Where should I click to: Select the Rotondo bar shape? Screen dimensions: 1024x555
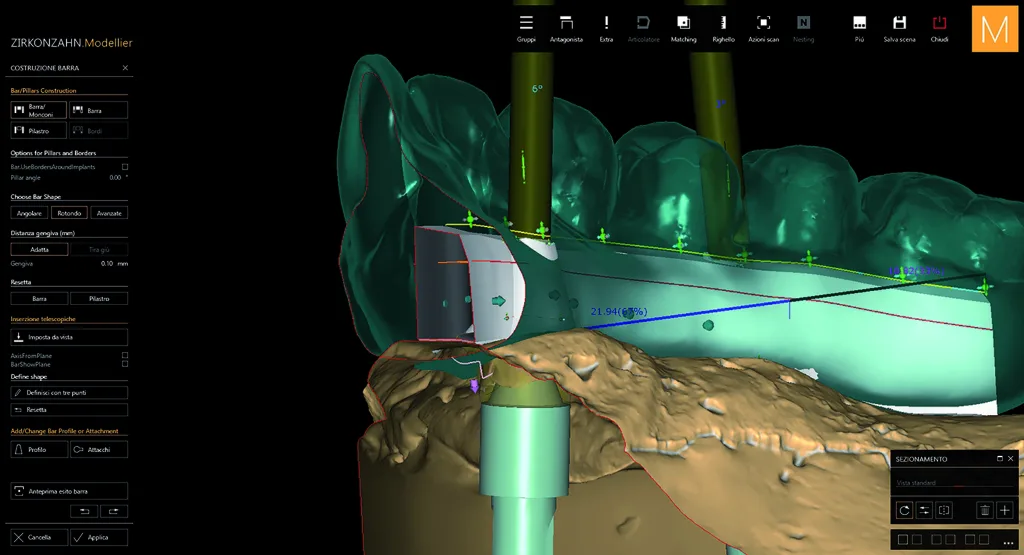coord(69,213)
